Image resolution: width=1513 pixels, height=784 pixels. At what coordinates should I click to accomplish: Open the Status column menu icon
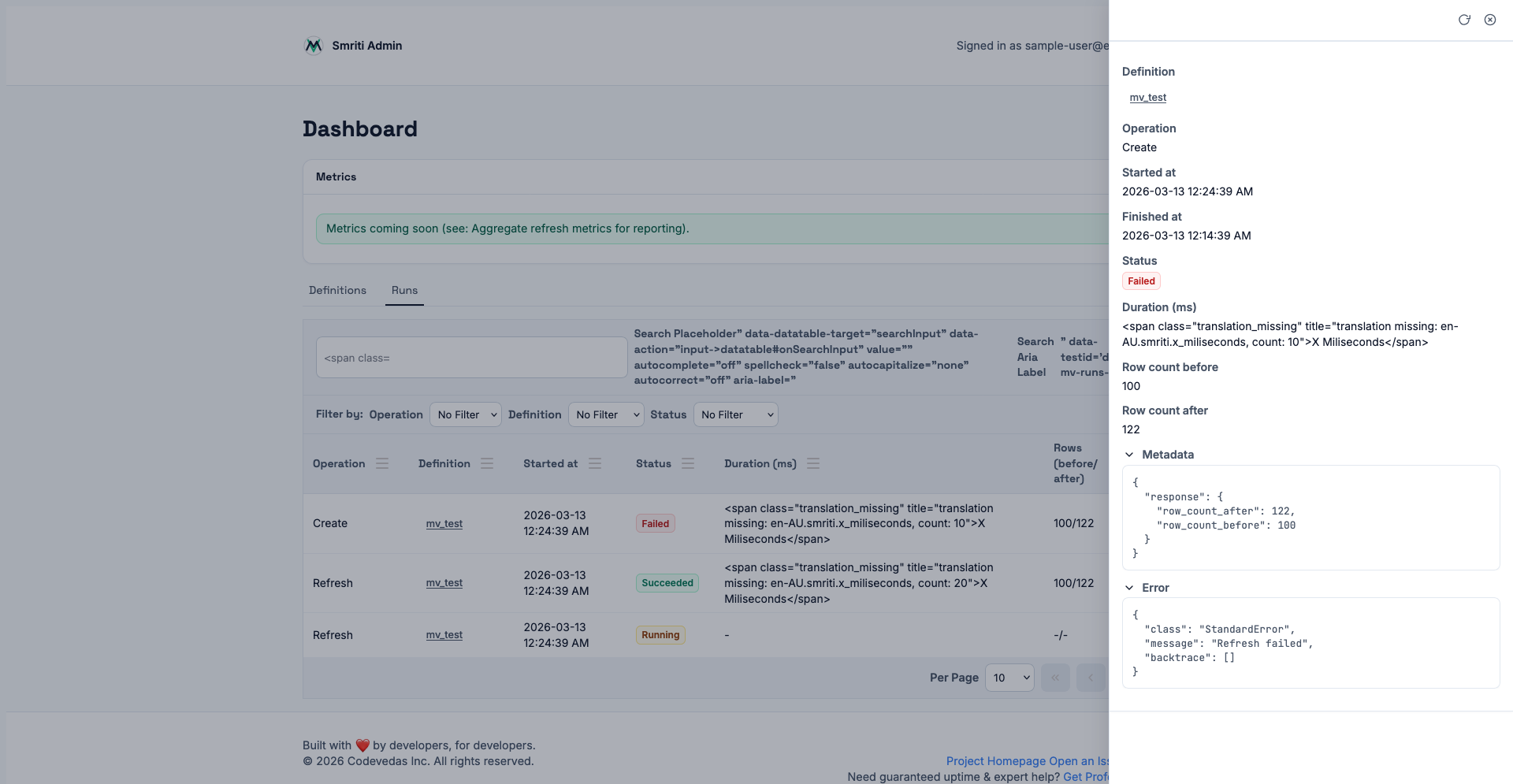pyautogui.click(x=688, y=463)
